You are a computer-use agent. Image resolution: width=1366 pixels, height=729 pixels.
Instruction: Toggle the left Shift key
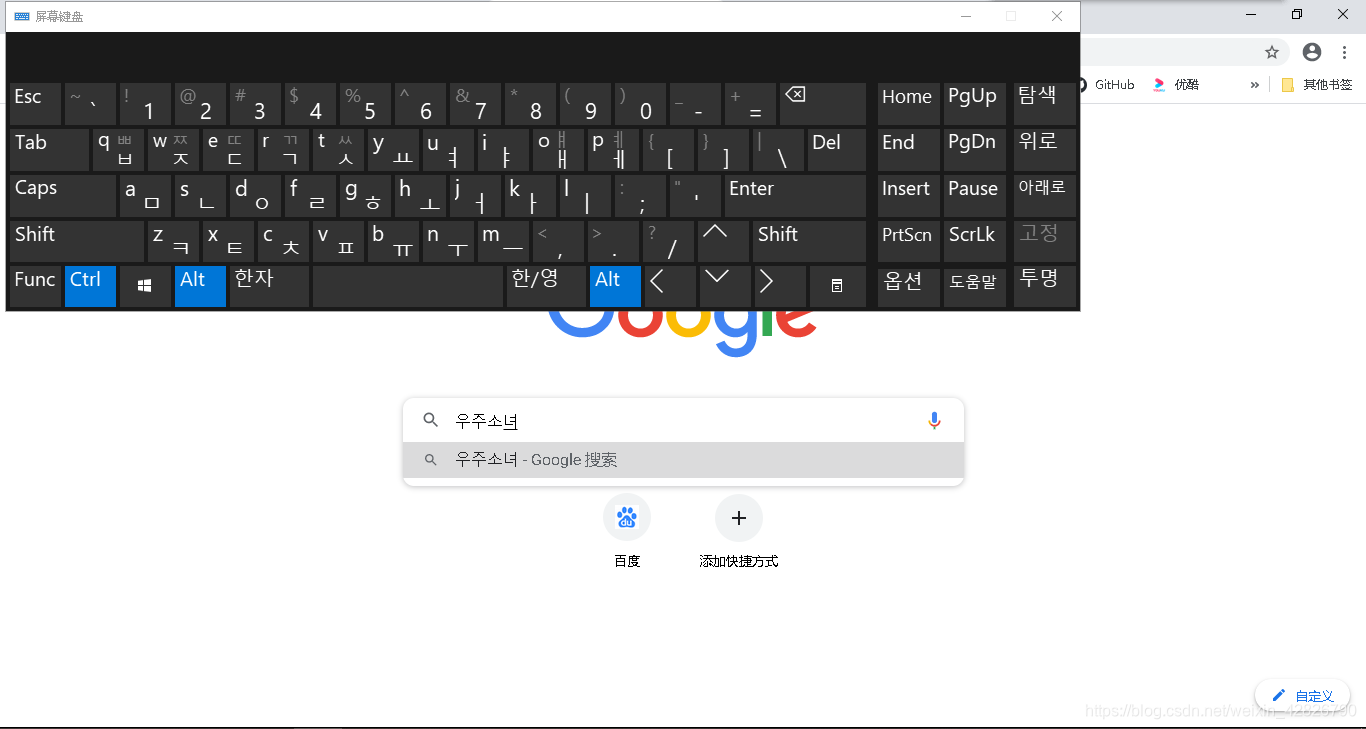77,241
